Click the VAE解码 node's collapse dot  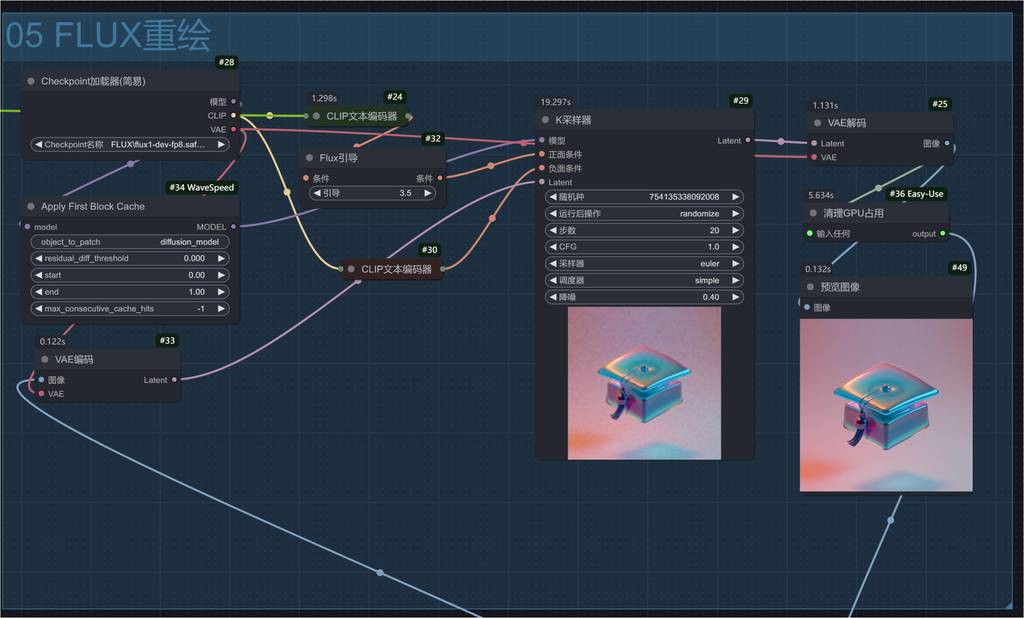point(817,123)
